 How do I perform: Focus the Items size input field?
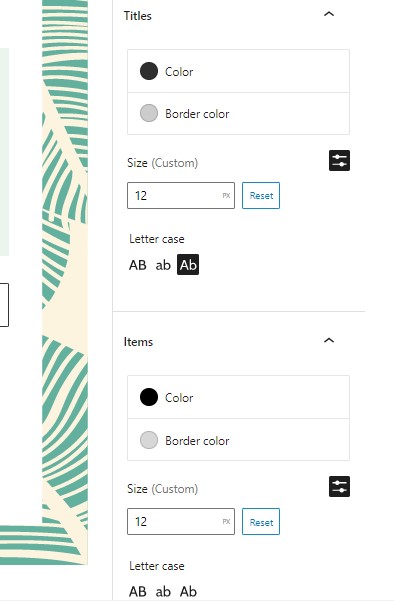pyautogui.click(x=181, y=522)
